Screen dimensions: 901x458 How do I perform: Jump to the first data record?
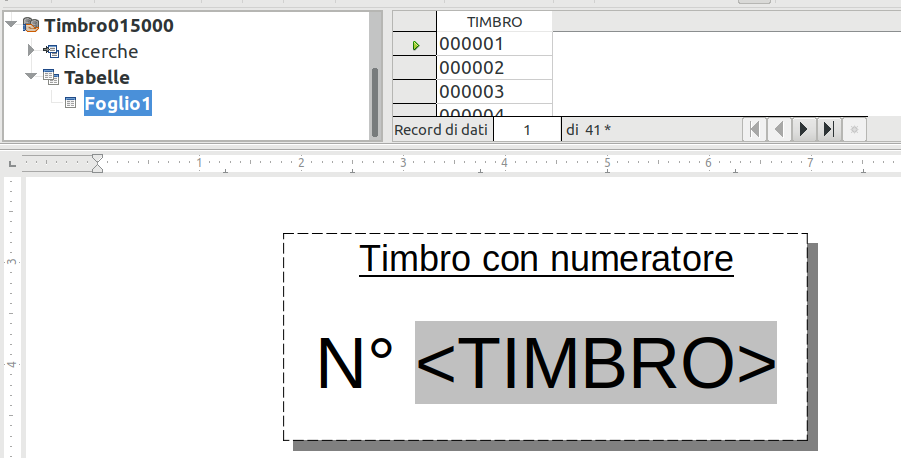755,129
